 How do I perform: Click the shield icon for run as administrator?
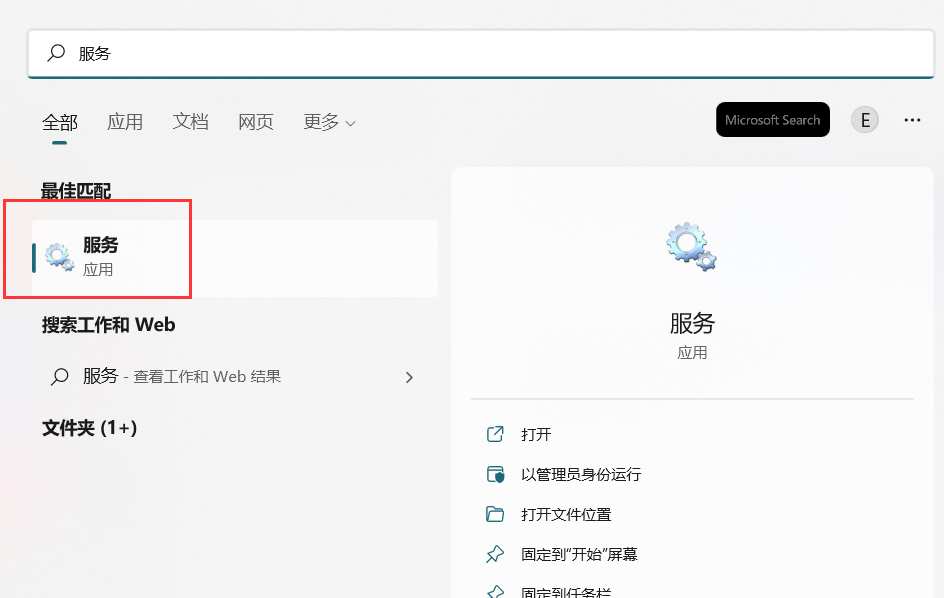(495, 475)
